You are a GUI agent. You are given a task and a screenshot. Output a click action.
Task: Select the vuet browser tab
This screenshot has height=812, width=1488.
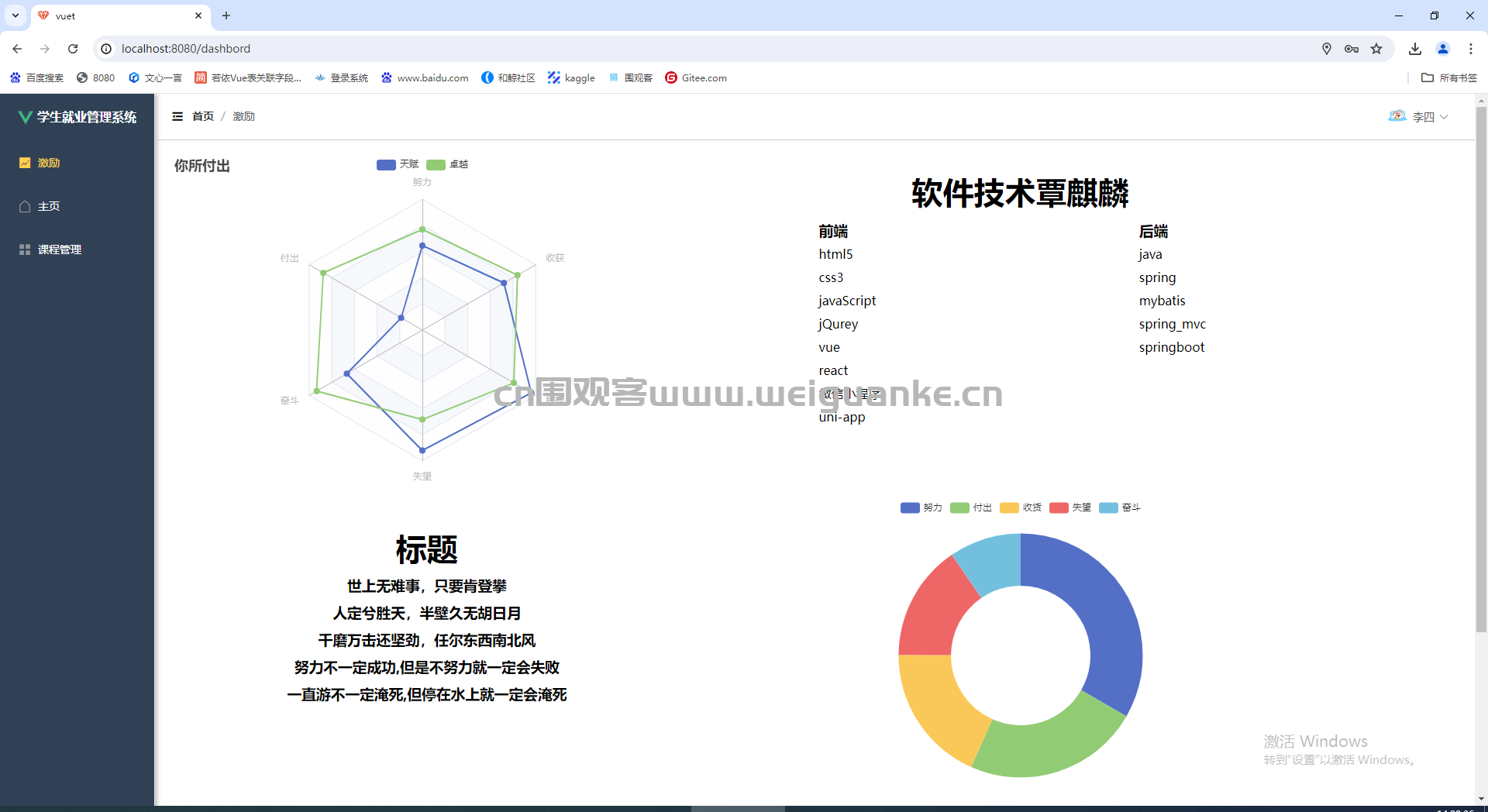point(120,15)
